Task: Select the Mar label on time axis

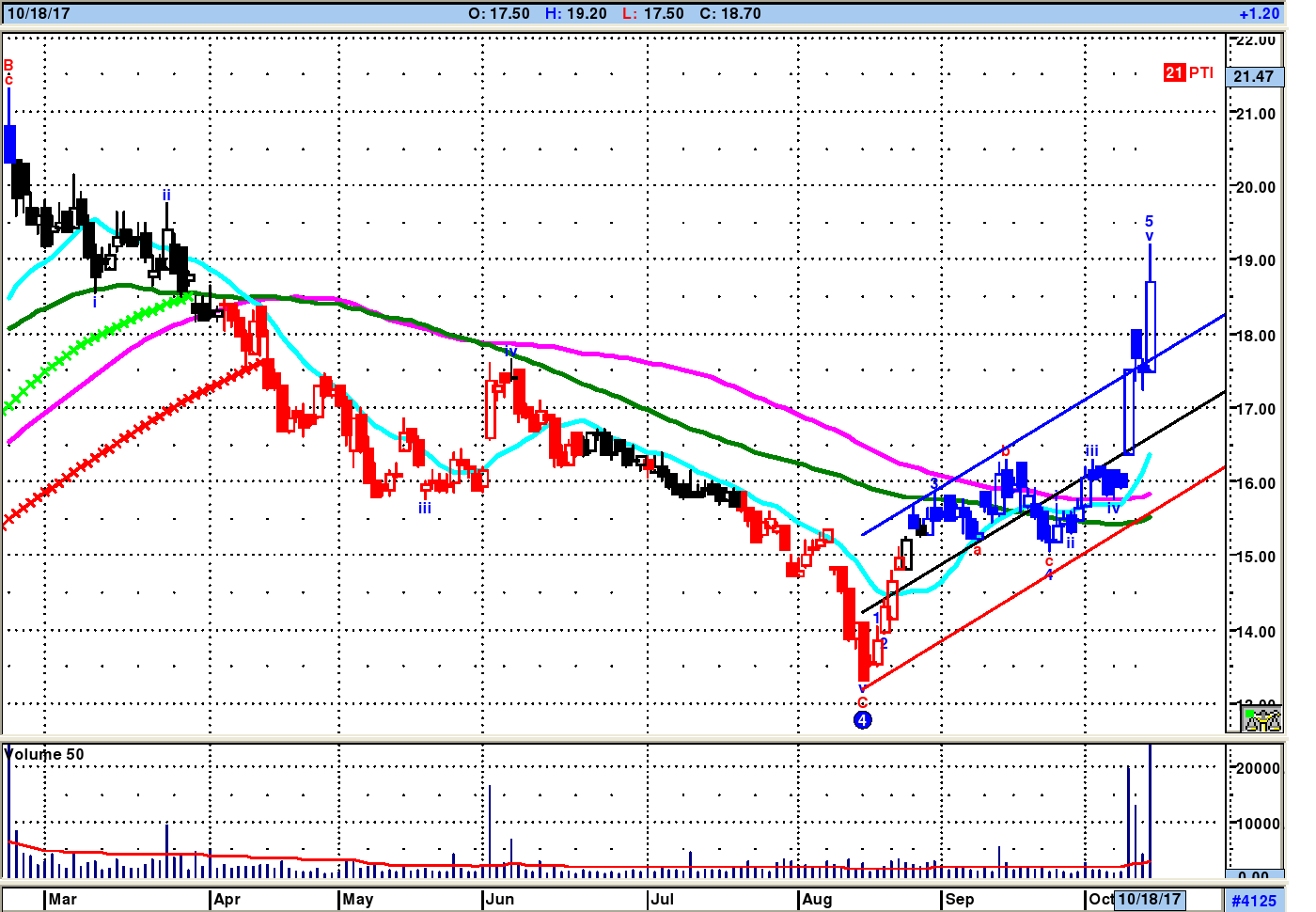Action: point(62,899)
